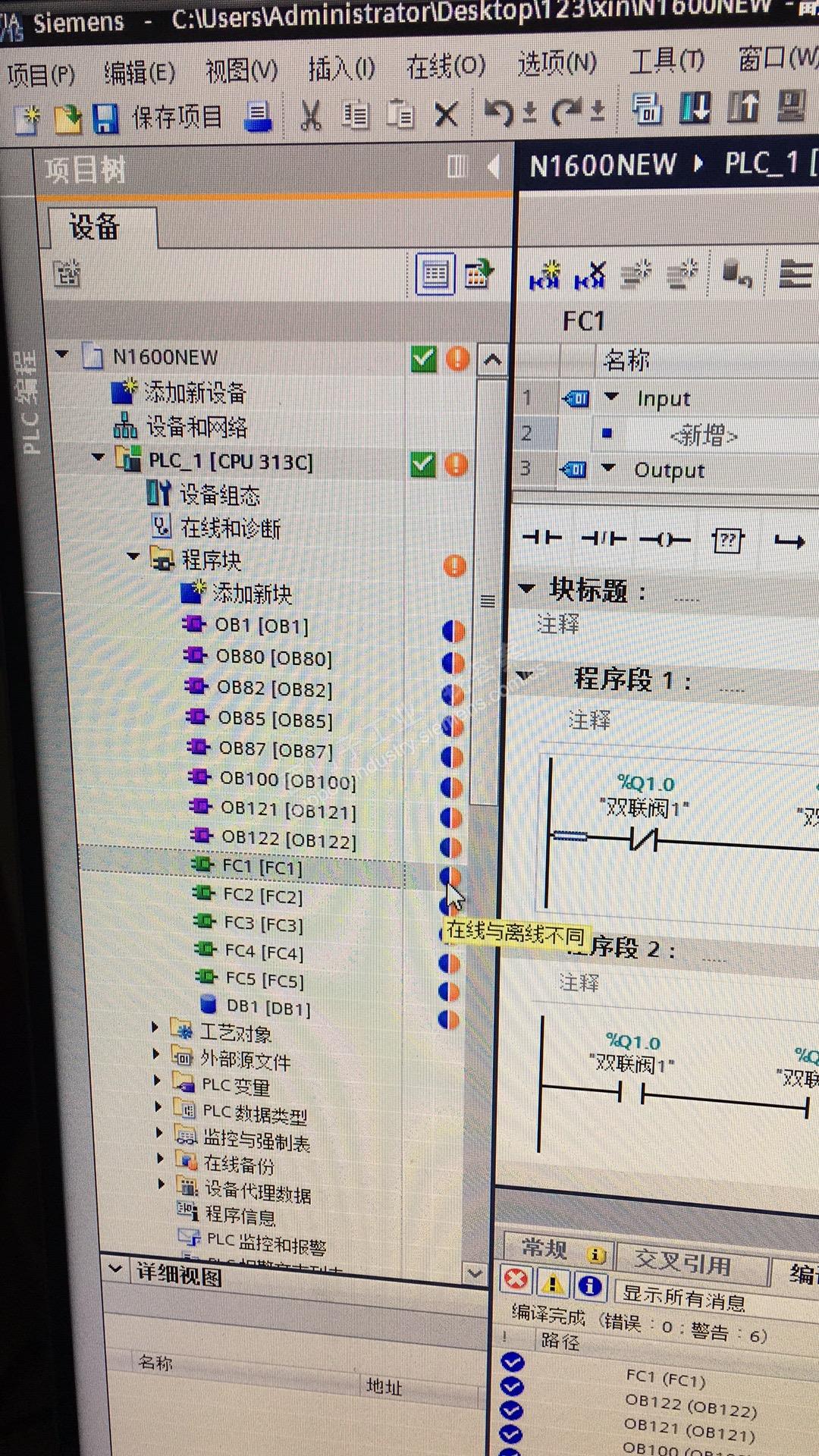819x1456 pixels.
Task: Collapse the 程序块 folder
Action: [133, 557]
